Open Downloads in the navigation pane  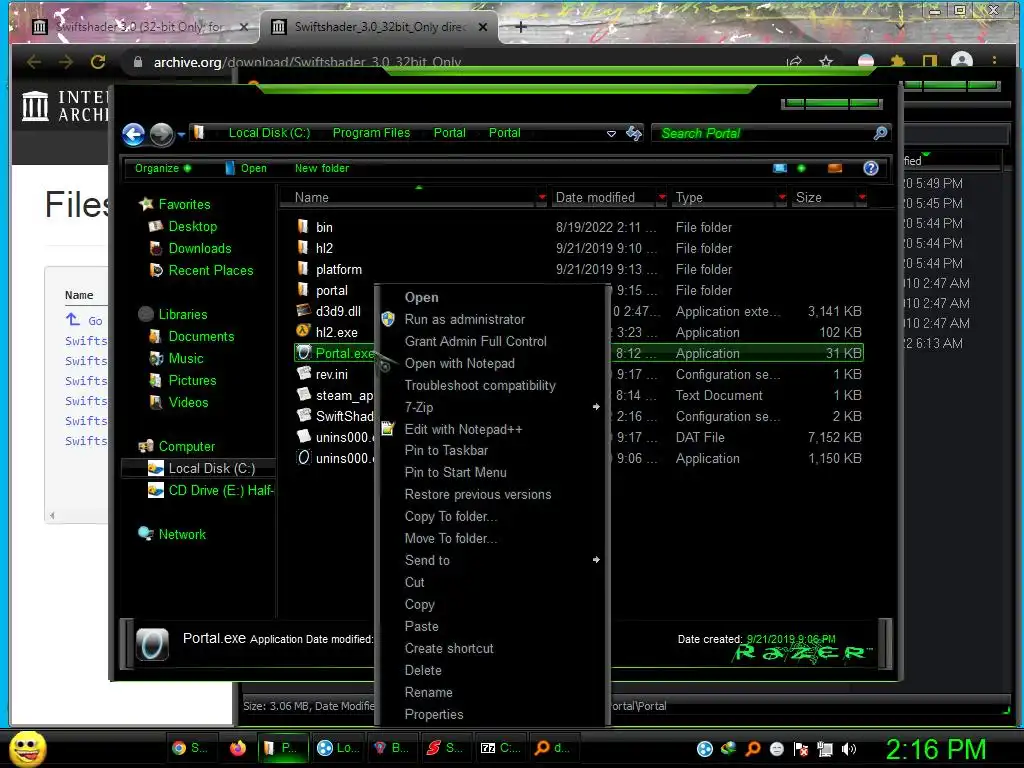(200, 248)
